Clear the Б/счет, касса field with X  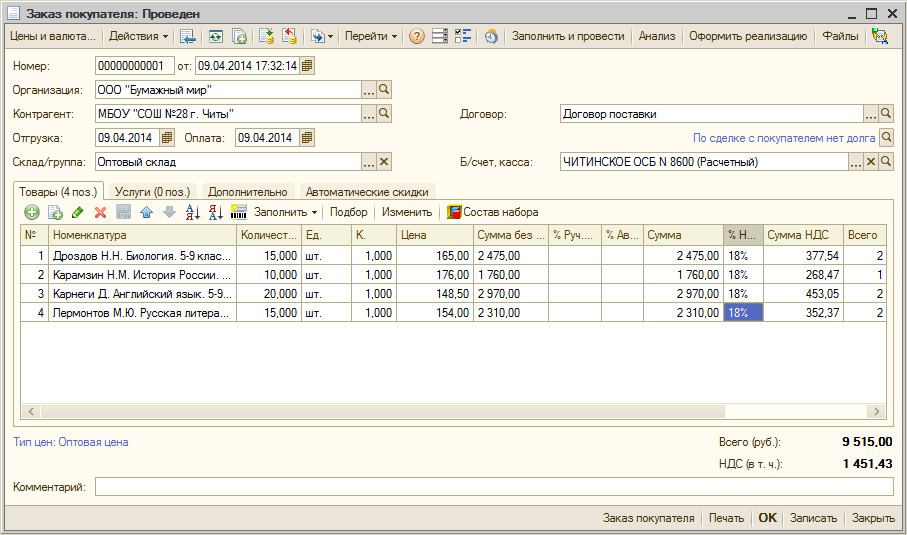click(871, 162)
